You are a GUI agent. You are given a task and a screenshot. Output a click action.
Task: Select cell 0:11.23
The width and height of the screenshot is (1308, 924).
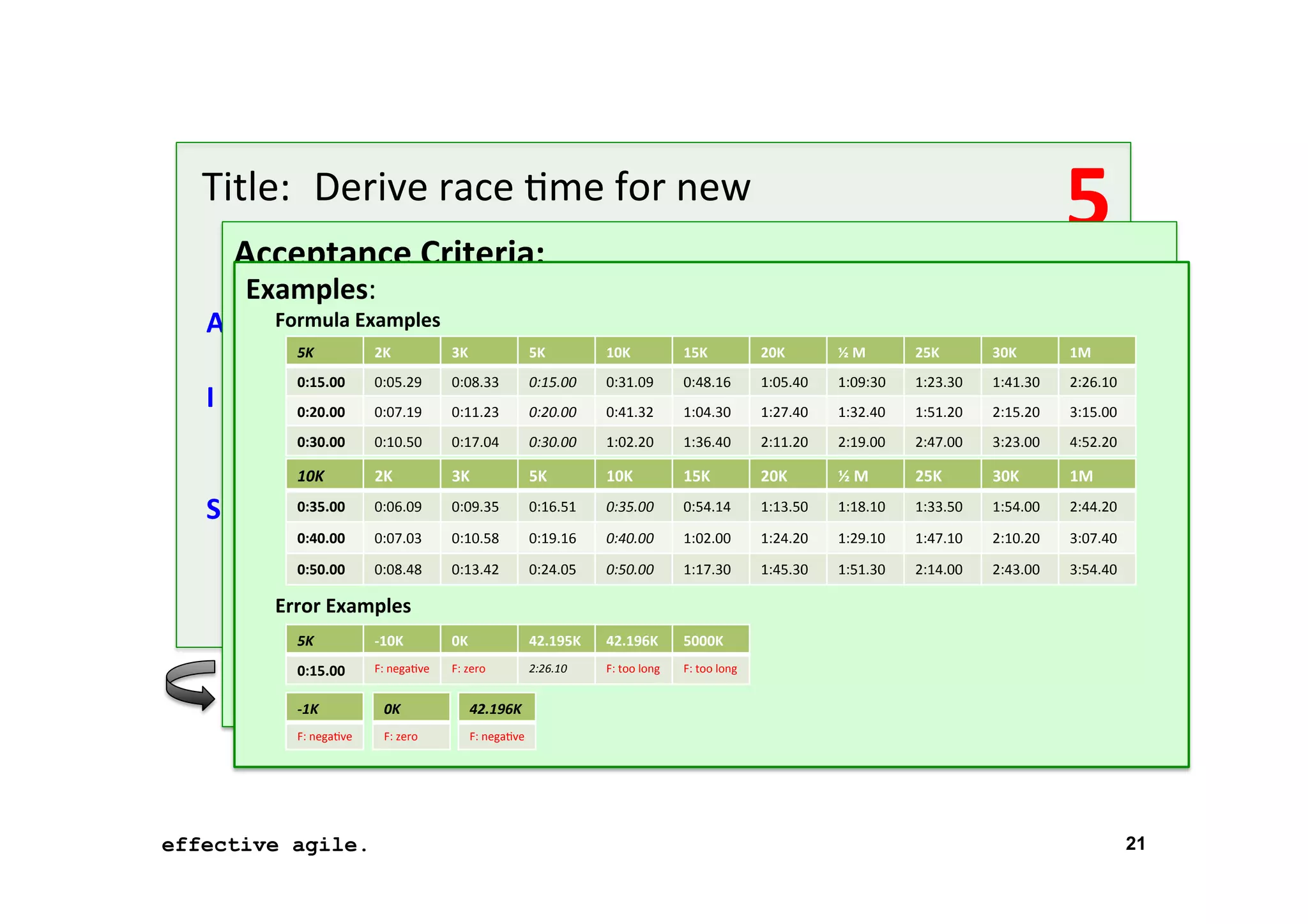pyautogui.click(x=478, y=413)
